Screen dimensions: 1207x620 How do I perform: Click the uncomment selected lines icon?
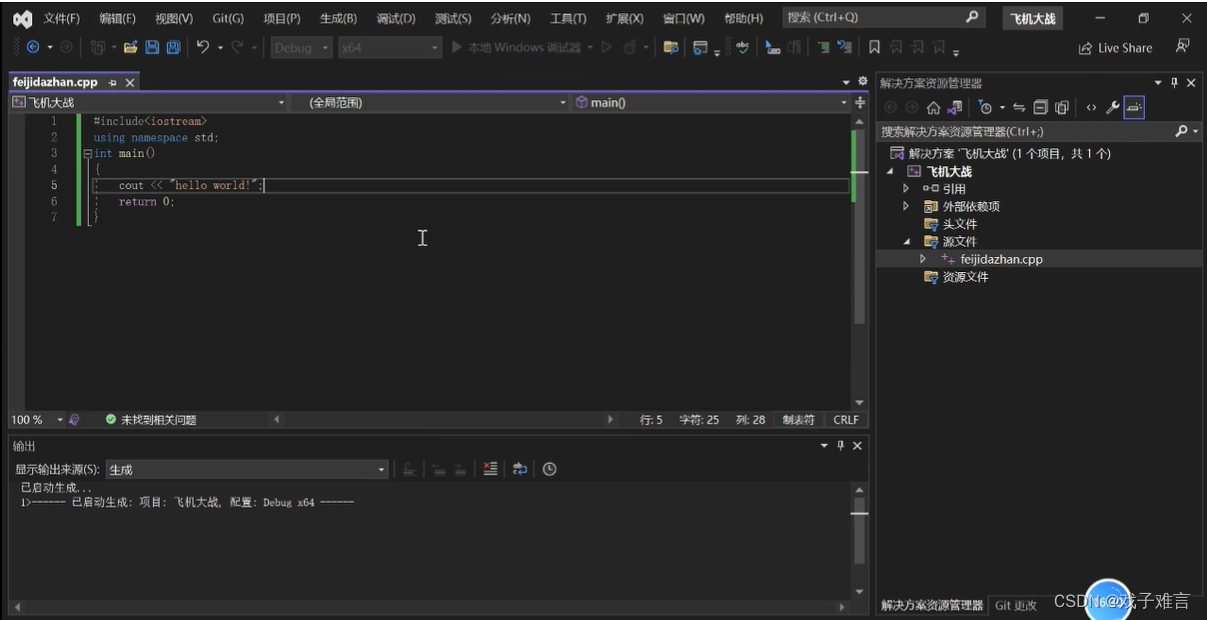tap(845, 47)
